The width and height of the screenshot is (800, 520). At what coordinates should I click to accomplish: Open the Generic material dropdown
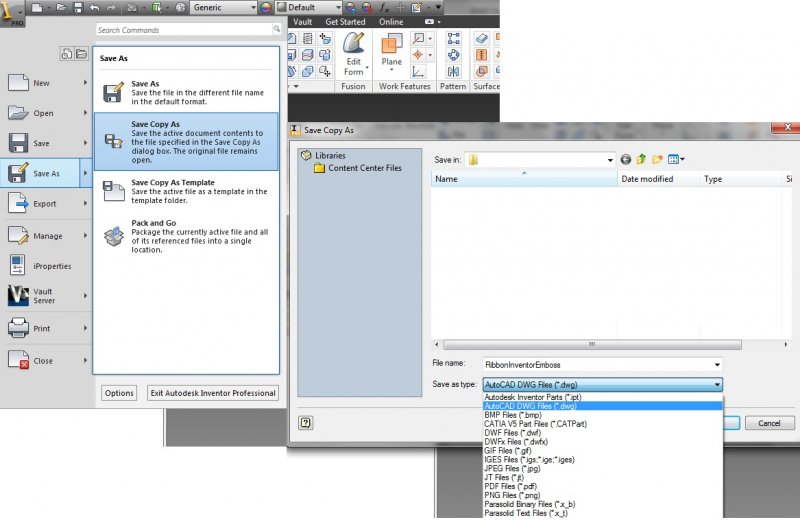223,7
